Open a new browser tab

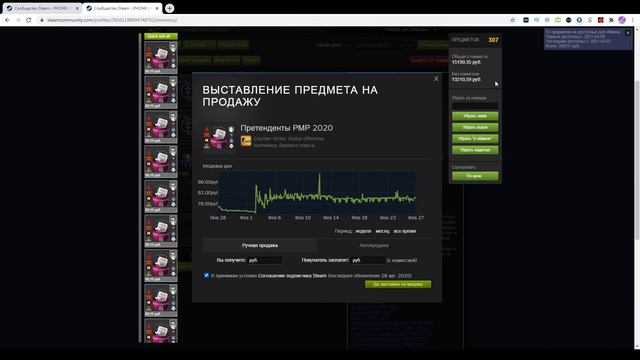pos(169,8)
